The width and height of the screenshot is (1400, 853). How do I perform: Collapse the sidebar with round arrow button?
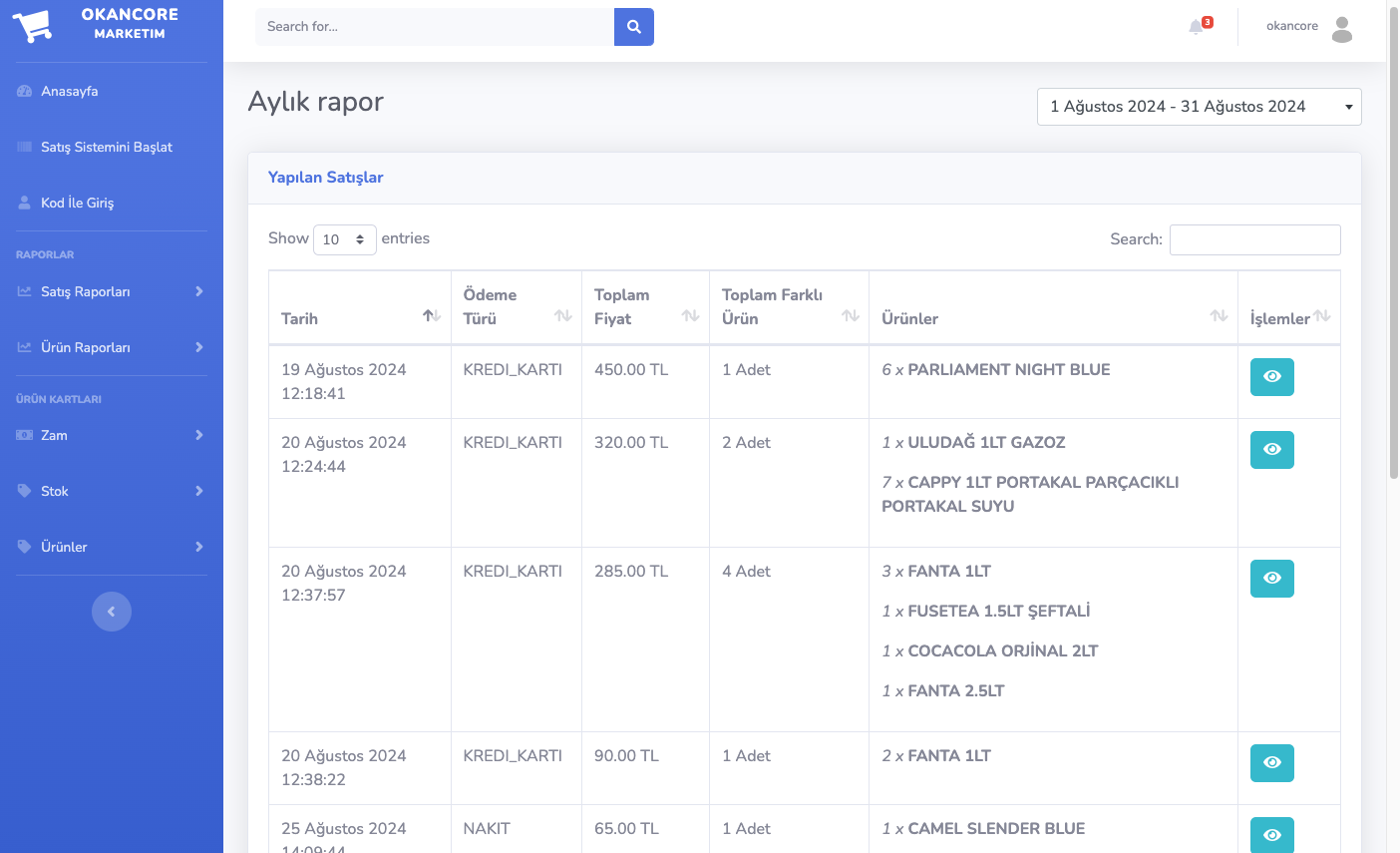pos(112,612)
